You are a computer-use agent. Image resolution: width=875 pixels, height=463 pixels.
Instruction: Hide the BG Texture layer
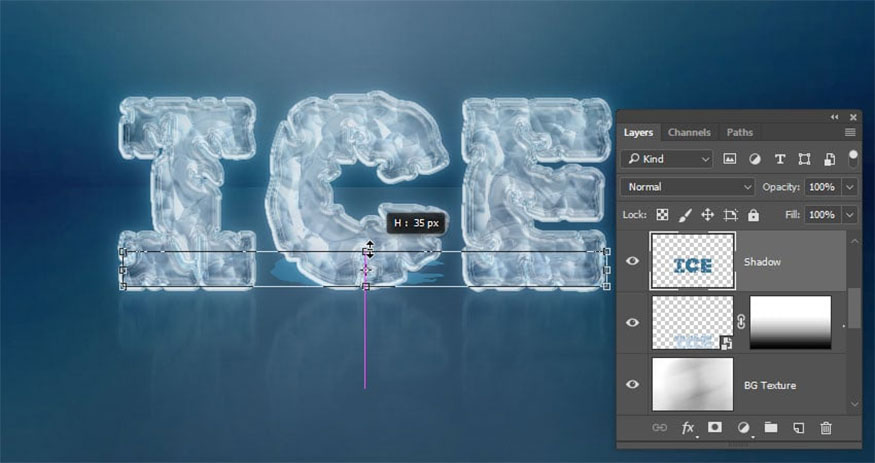pos(632,384)
